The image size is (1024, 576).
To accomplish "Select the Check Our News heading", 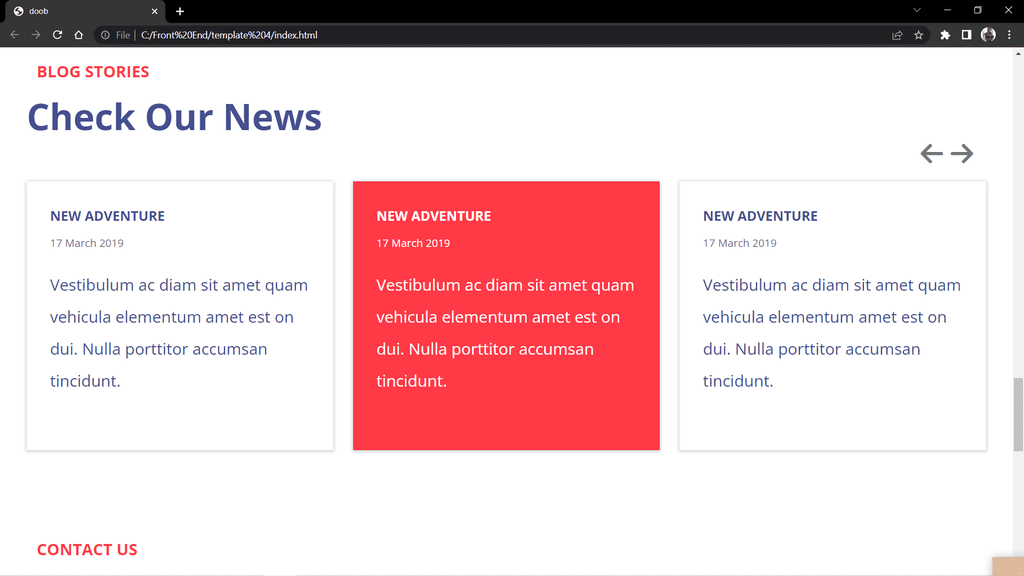I will (174, 117).
